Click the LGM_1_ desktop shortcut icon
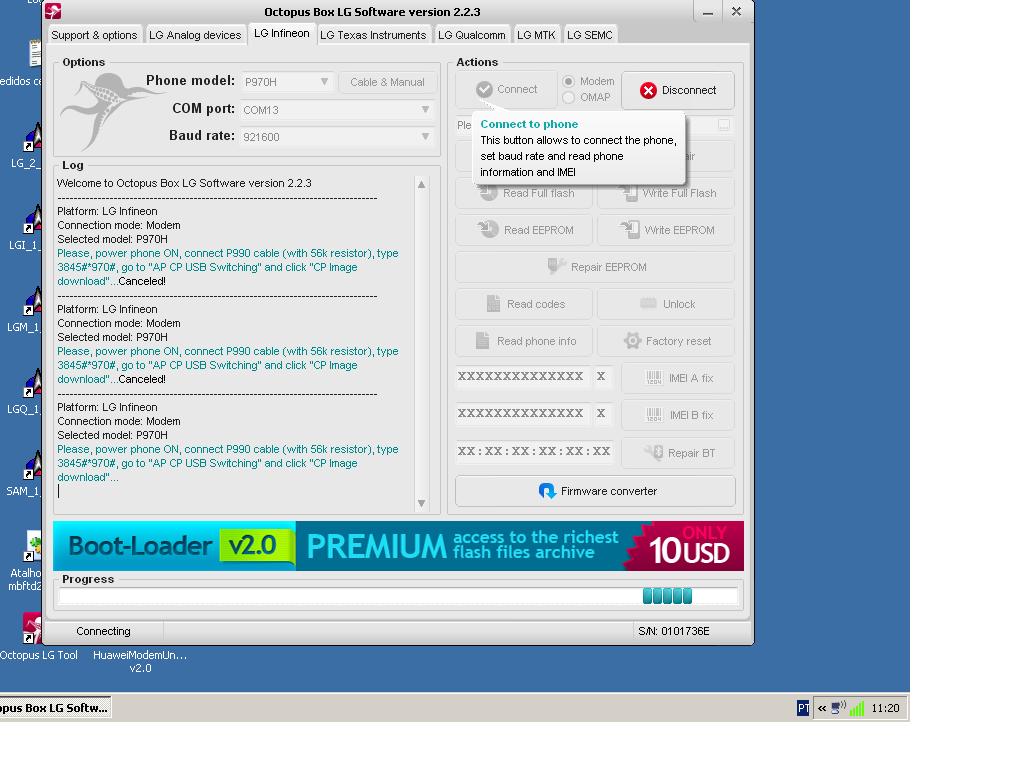1024x768 pixels. tap(32, 301)
